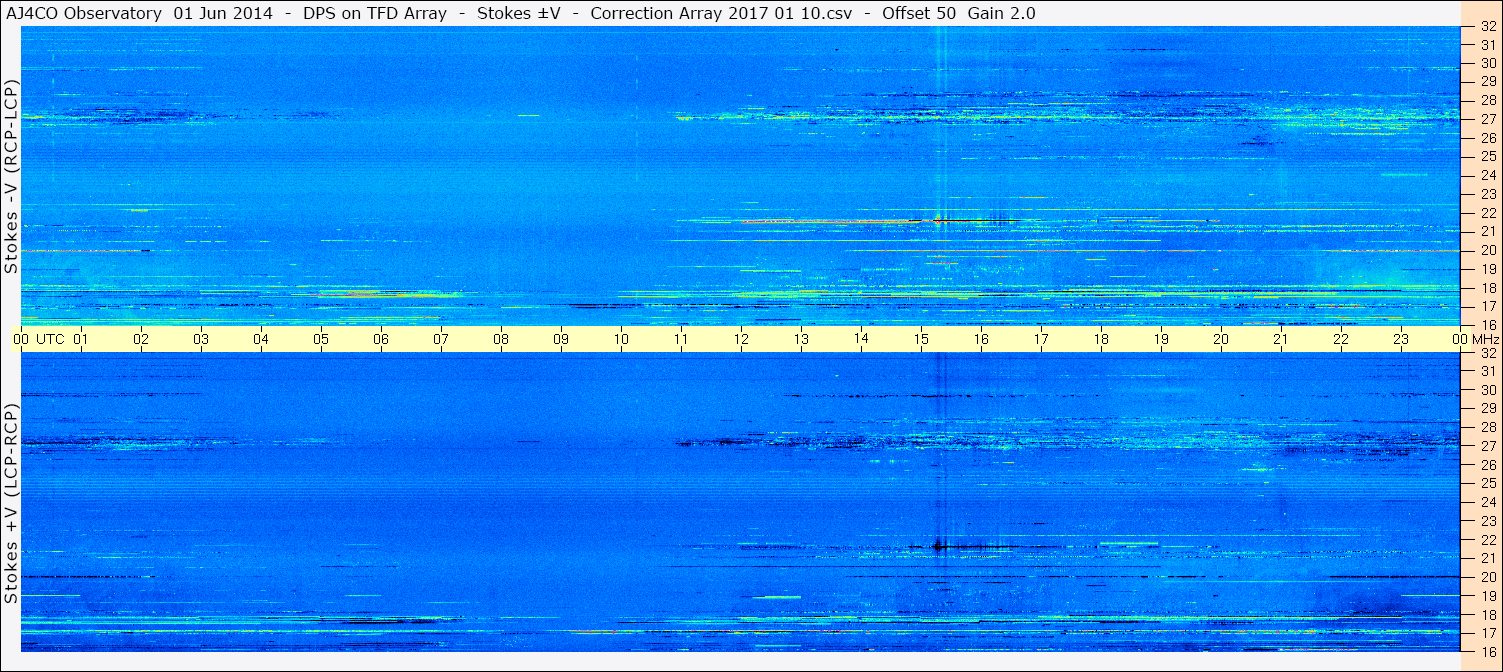Select hour 22 on the UTC time axis
1503x672 pixels.
click(x=1341, y=339)
